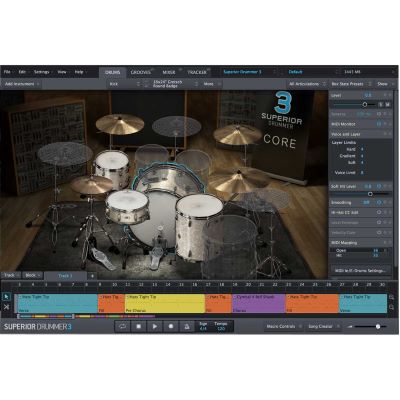
Task: Open the Settings menu
Action: (x=42, y=72)
